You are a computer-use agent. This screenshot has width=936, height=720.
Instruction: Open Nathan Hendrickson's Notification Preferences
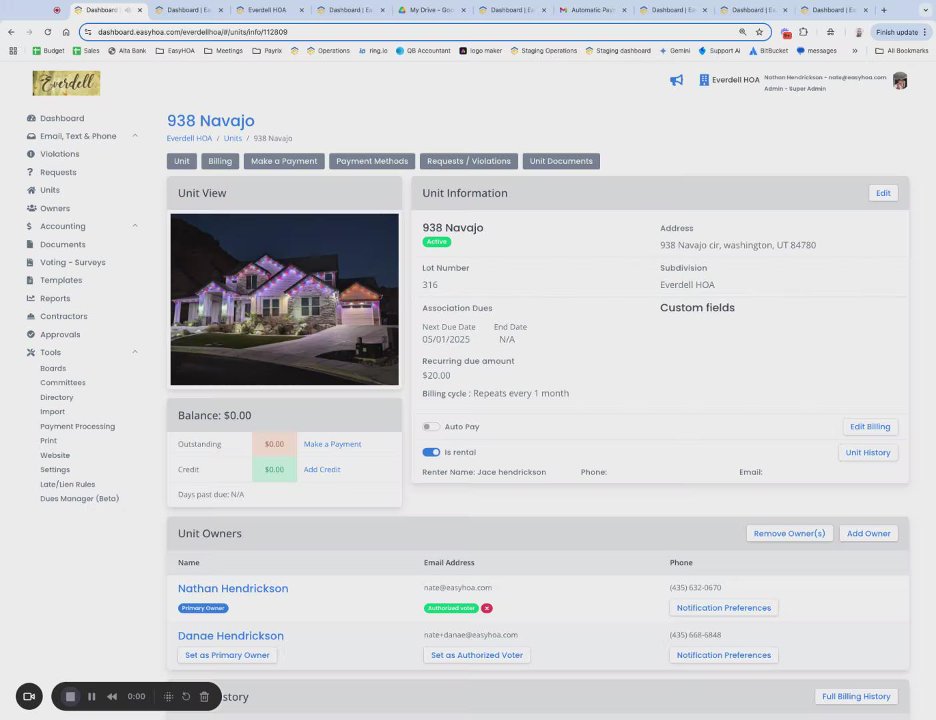pos(723,608)
